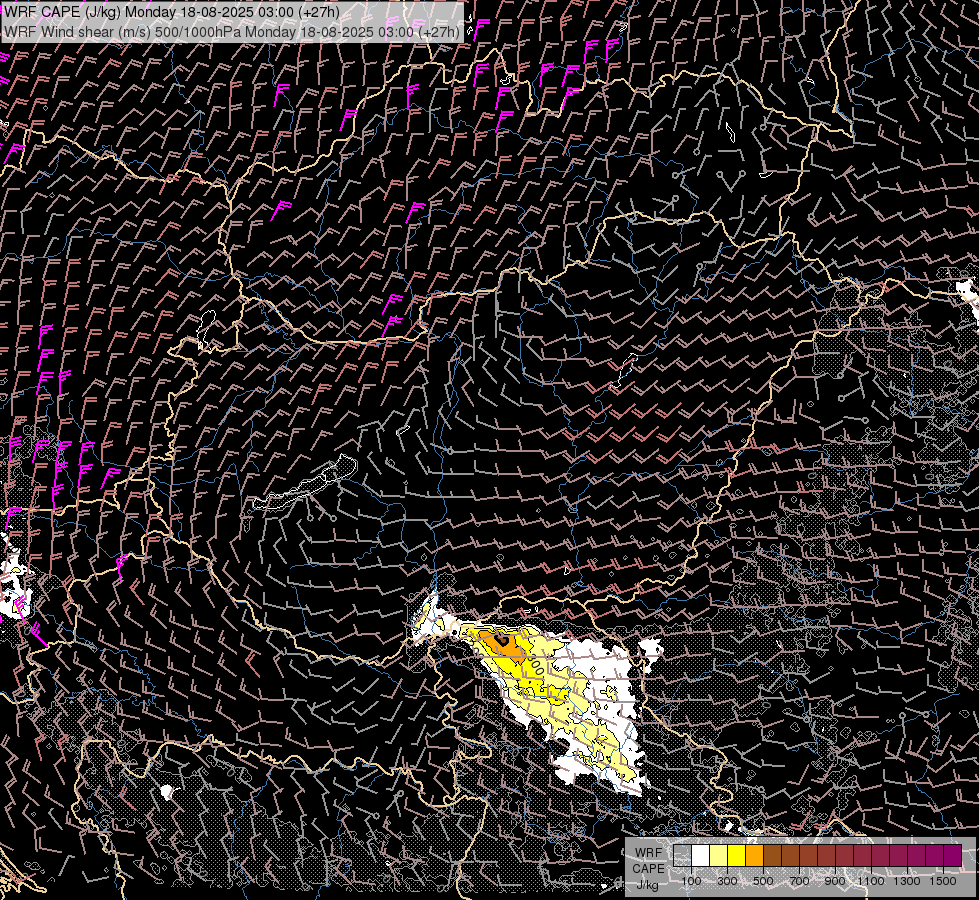Select the transparent below-100 legend swatch
979x900 pixels.
click(682, 855)
